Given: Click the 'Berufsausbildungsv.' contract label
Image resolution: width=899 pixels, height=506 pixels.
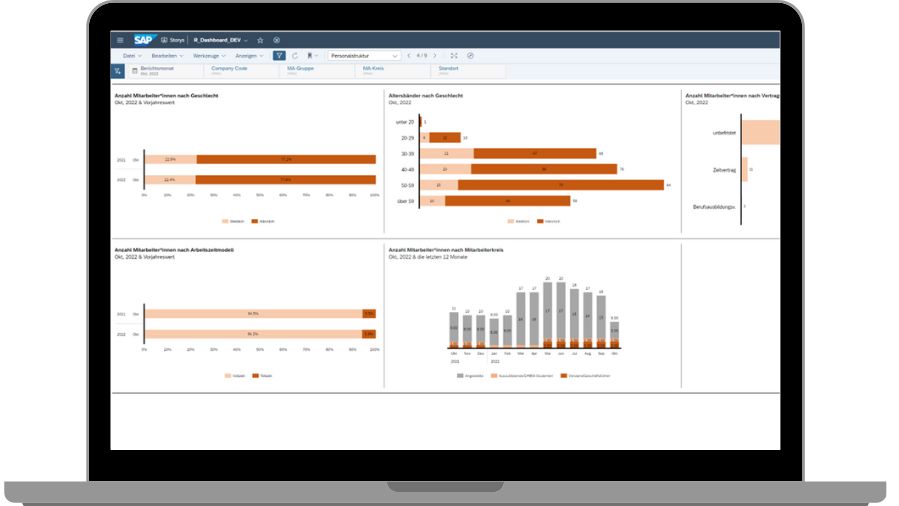Looking at the screenshot, I should coord(714,207).
